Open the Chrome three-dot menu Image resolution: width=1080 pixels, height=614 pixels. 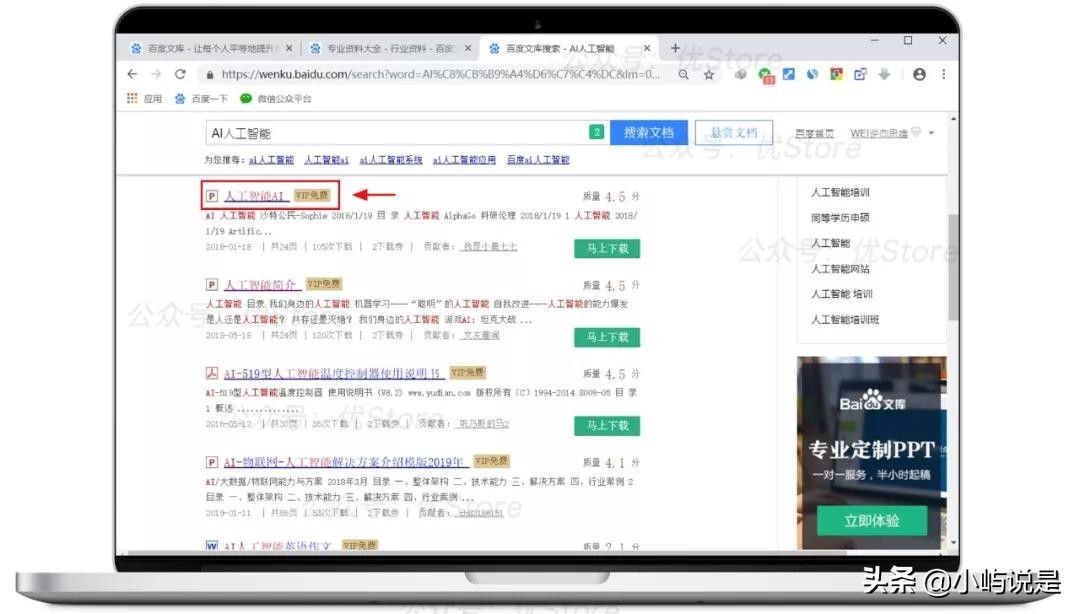click(x=943, y=75)
